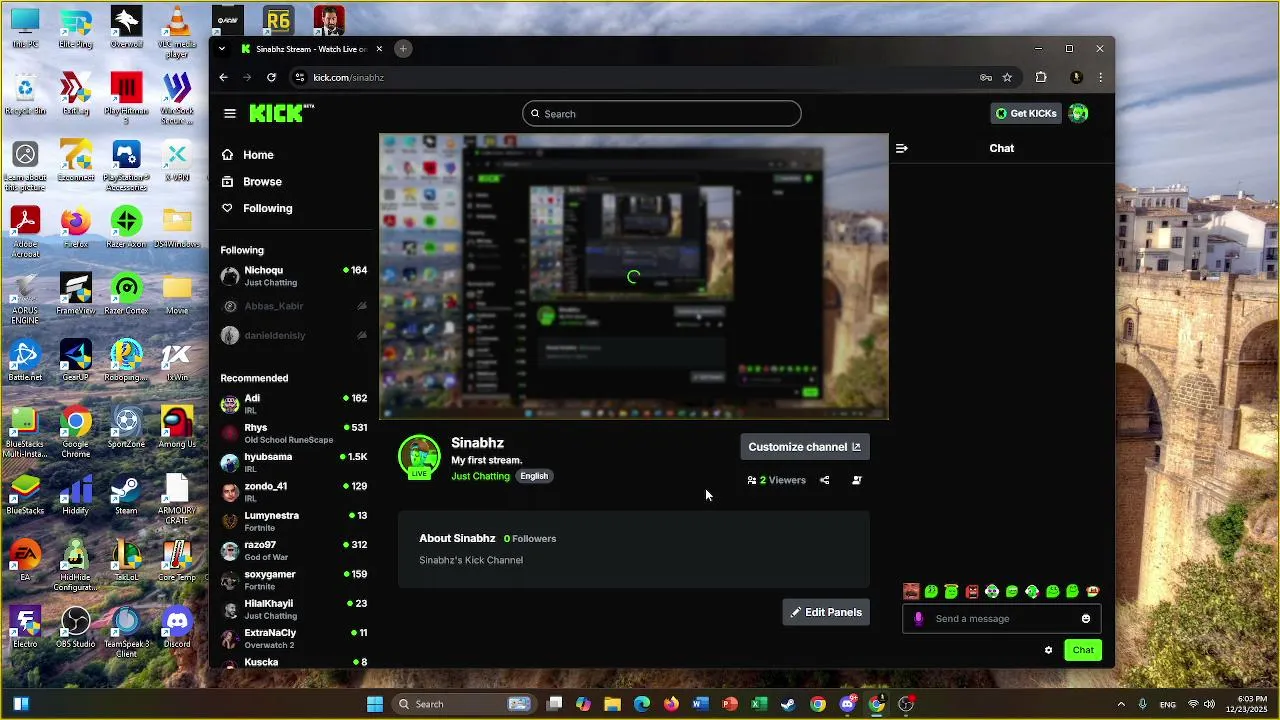Open danieldenisly offline channel

point(294,335)
